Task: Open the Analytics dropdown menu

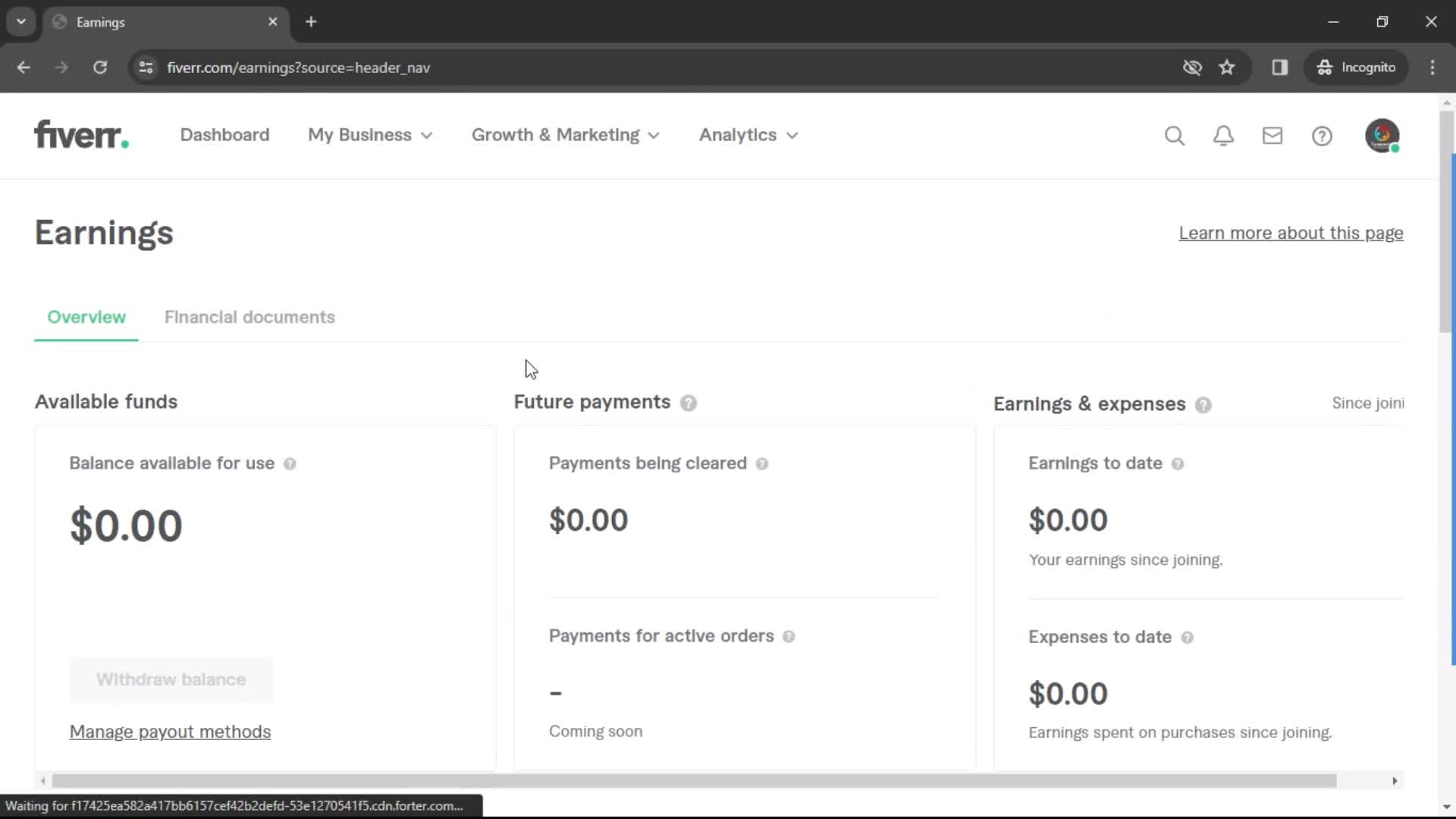Action: pyautogui.click(x=748, y=134)
